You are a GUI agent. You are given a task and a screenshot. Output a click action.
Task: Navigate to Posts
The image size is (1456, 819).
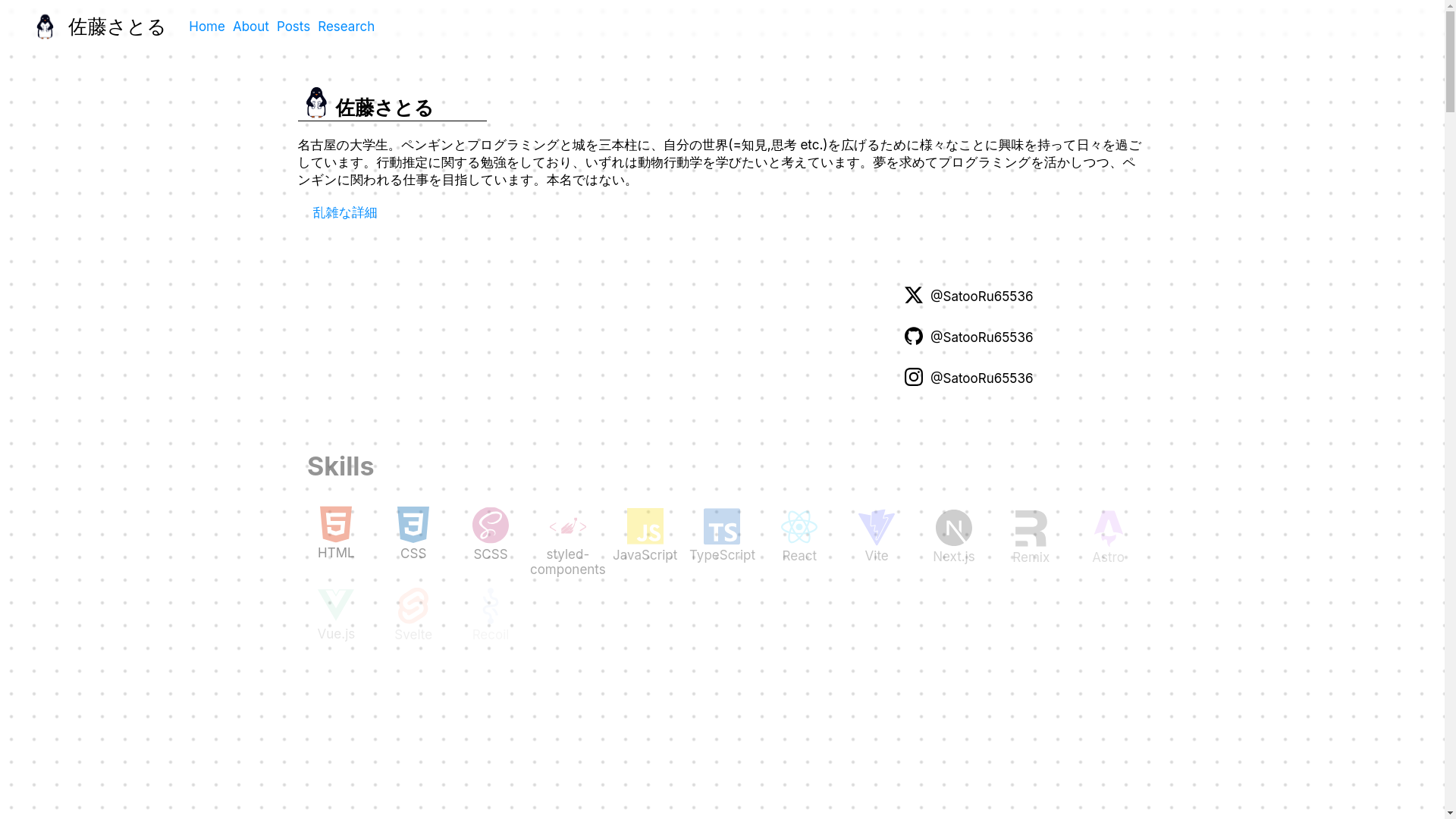pos(293,27)
